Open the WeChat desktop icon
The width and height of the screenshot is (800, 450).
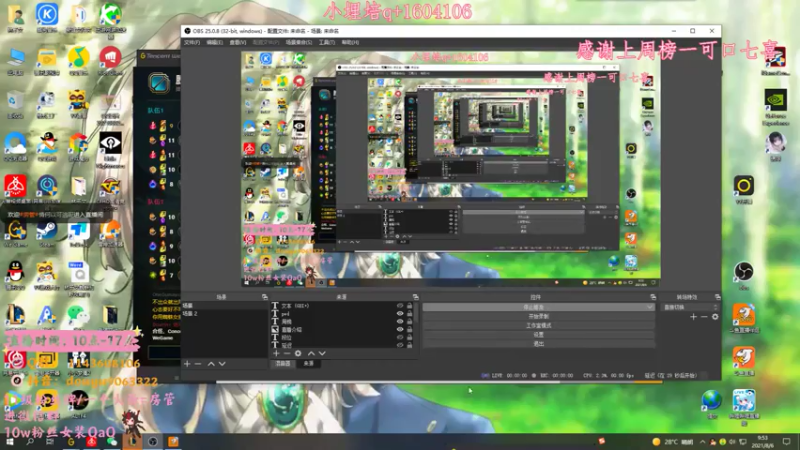tap(78, 315)
